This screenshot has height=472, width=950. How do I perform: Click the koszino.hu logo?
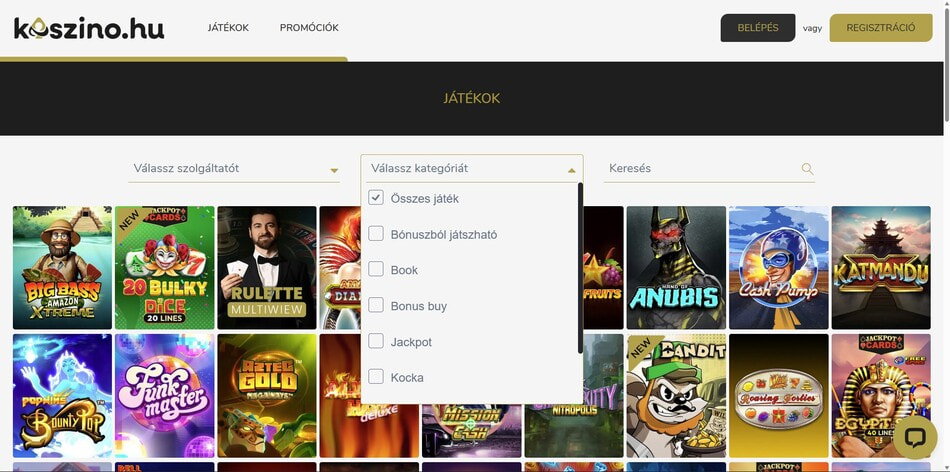tap(88, 28)
